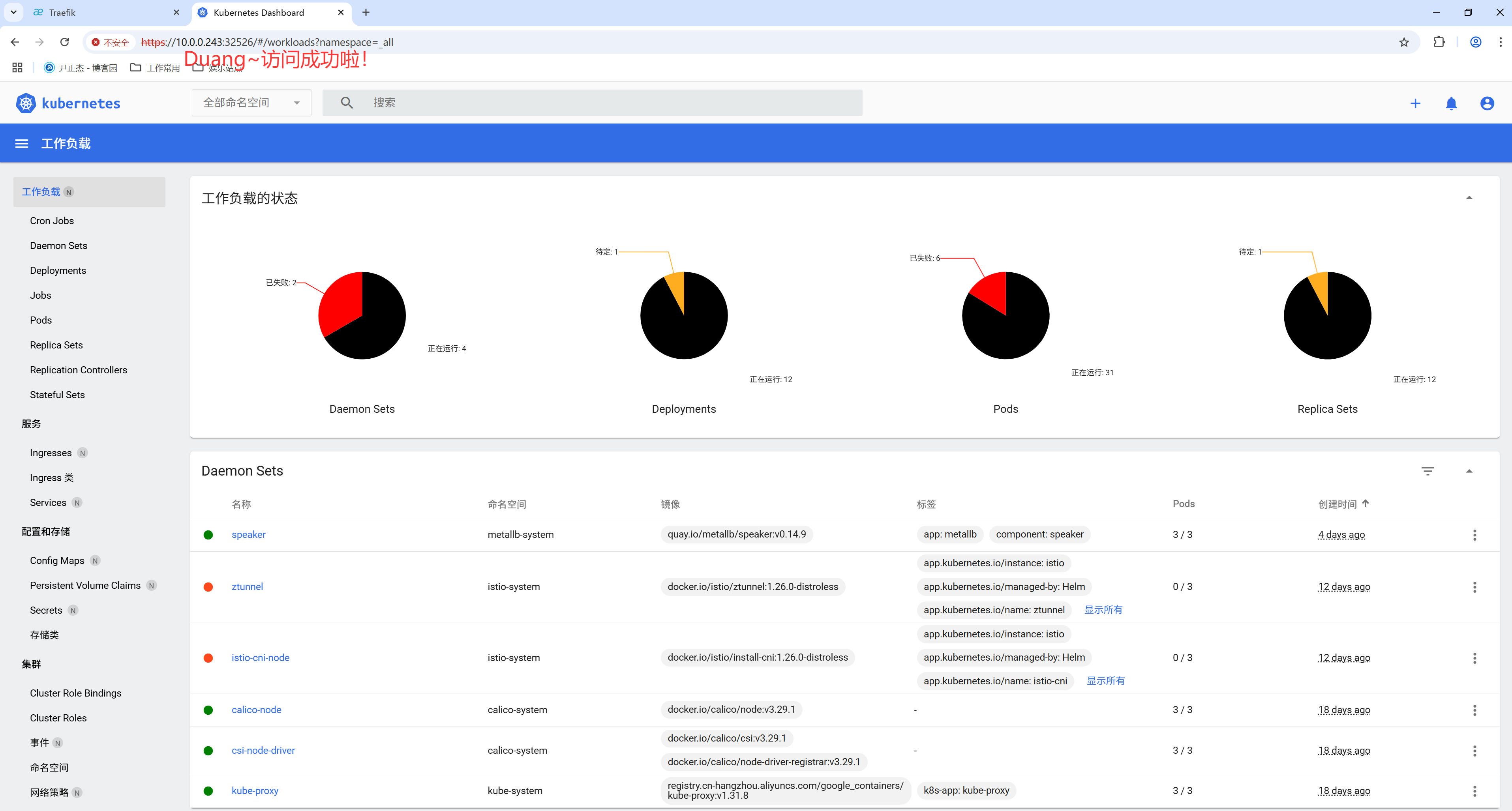This screenshot has width=1512, height=811.
Task: Click the browser extensions puzzle icon
Action: coord(1439,42)
